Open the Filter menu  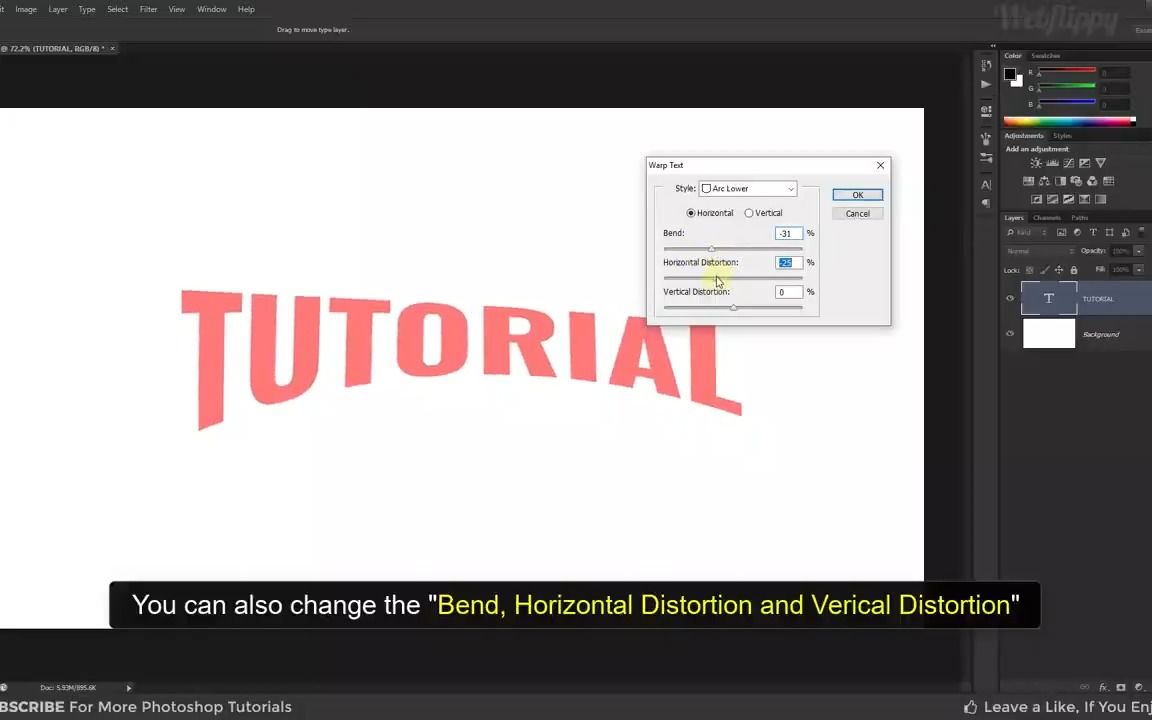148,9
